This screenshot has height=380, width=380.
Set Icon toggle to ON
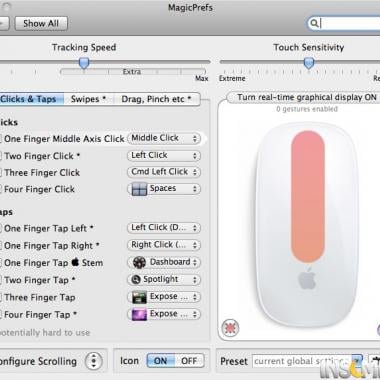pyautogui.click(x=161, y=361)
